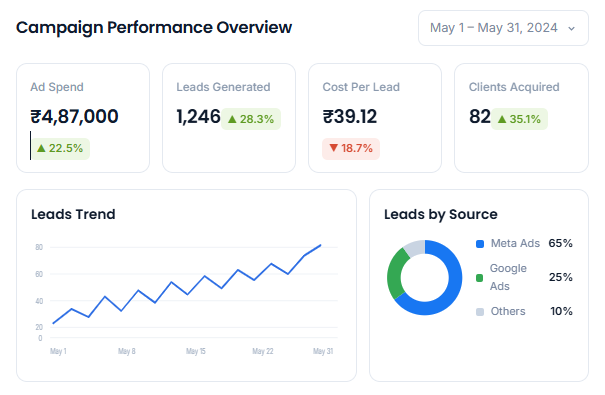Screen dimensions: 605x395
Task: Click the Cost Per Lead card label
Action: pyautogui.click(x=361, y=87)
